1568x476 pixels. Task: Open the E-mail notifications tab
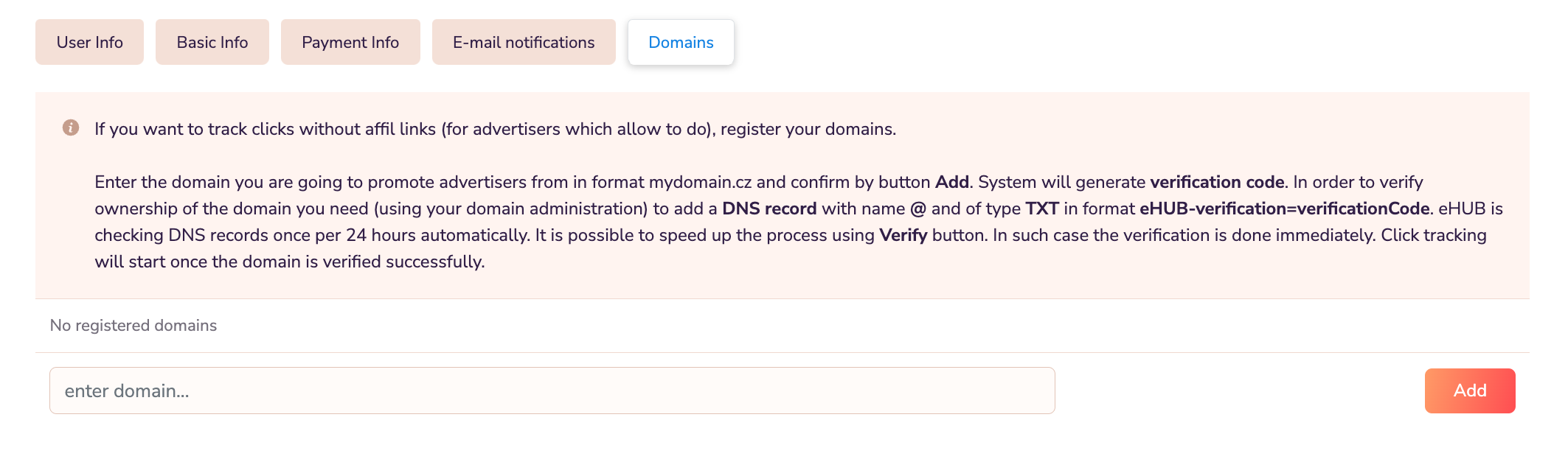[524, 43]
